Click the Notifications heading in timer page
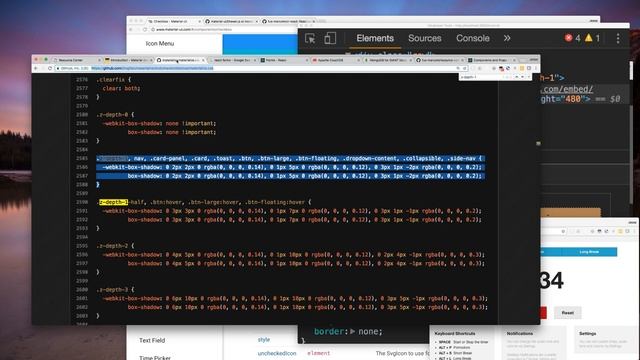Viewport: 640px width, 360px height. [520, 333]
